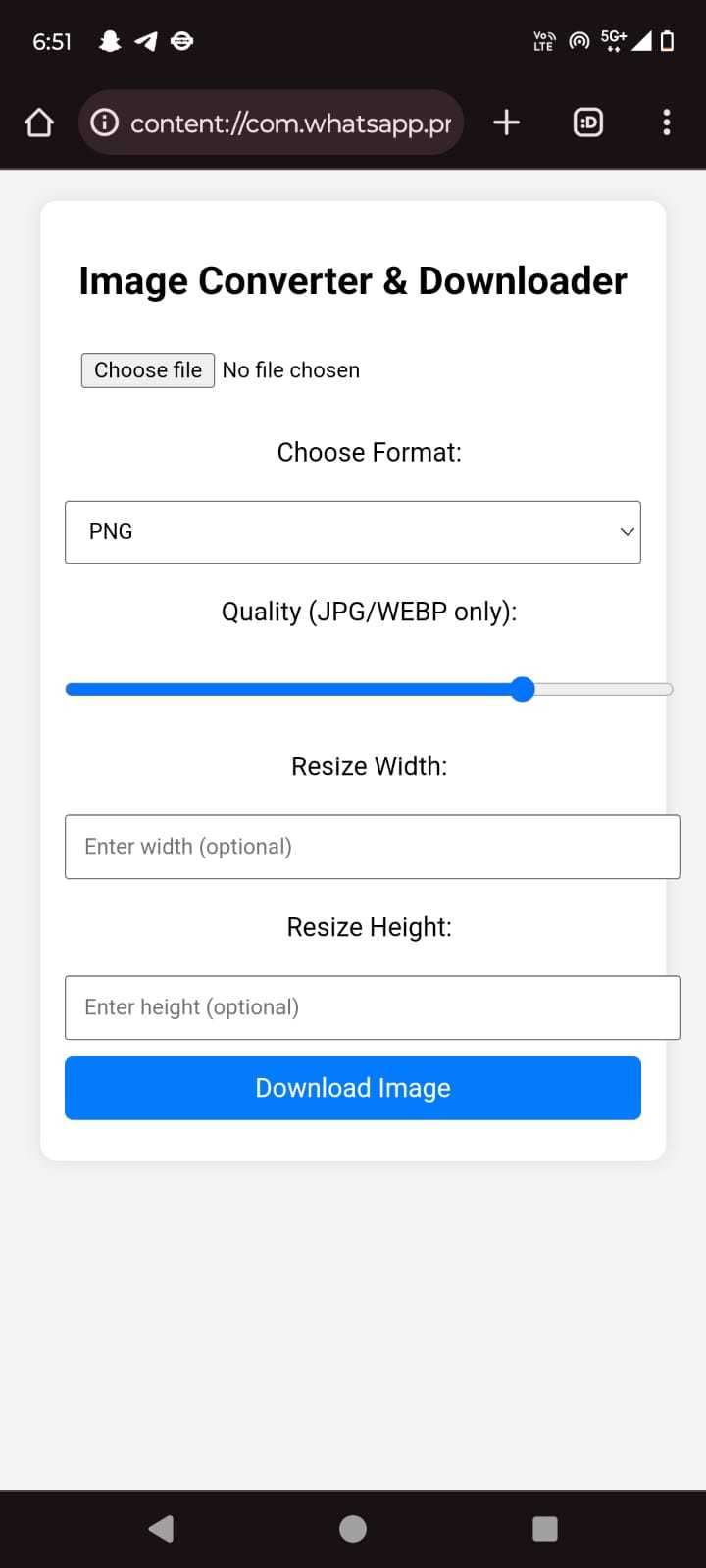Viewport: 706px width, 1568px height.
Task: Tap the Snapchat notification icon in status bar
Action: click(x=110, y=41)
